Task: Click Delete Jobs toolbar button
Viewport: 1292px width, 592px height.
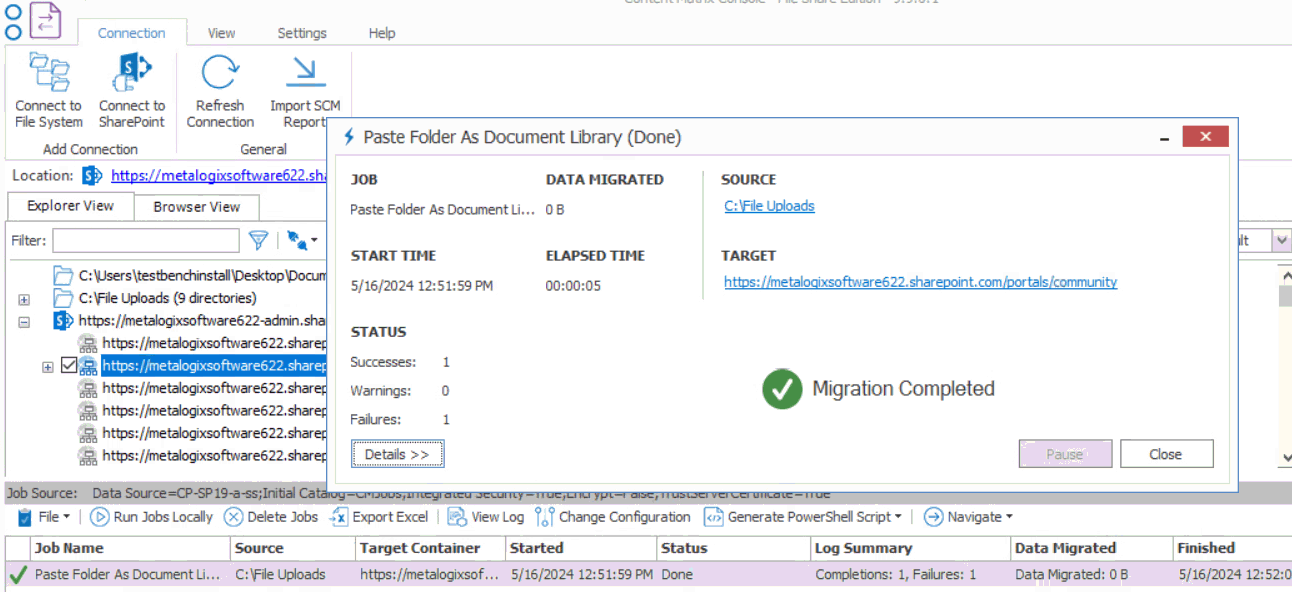Action: [271, 517]
